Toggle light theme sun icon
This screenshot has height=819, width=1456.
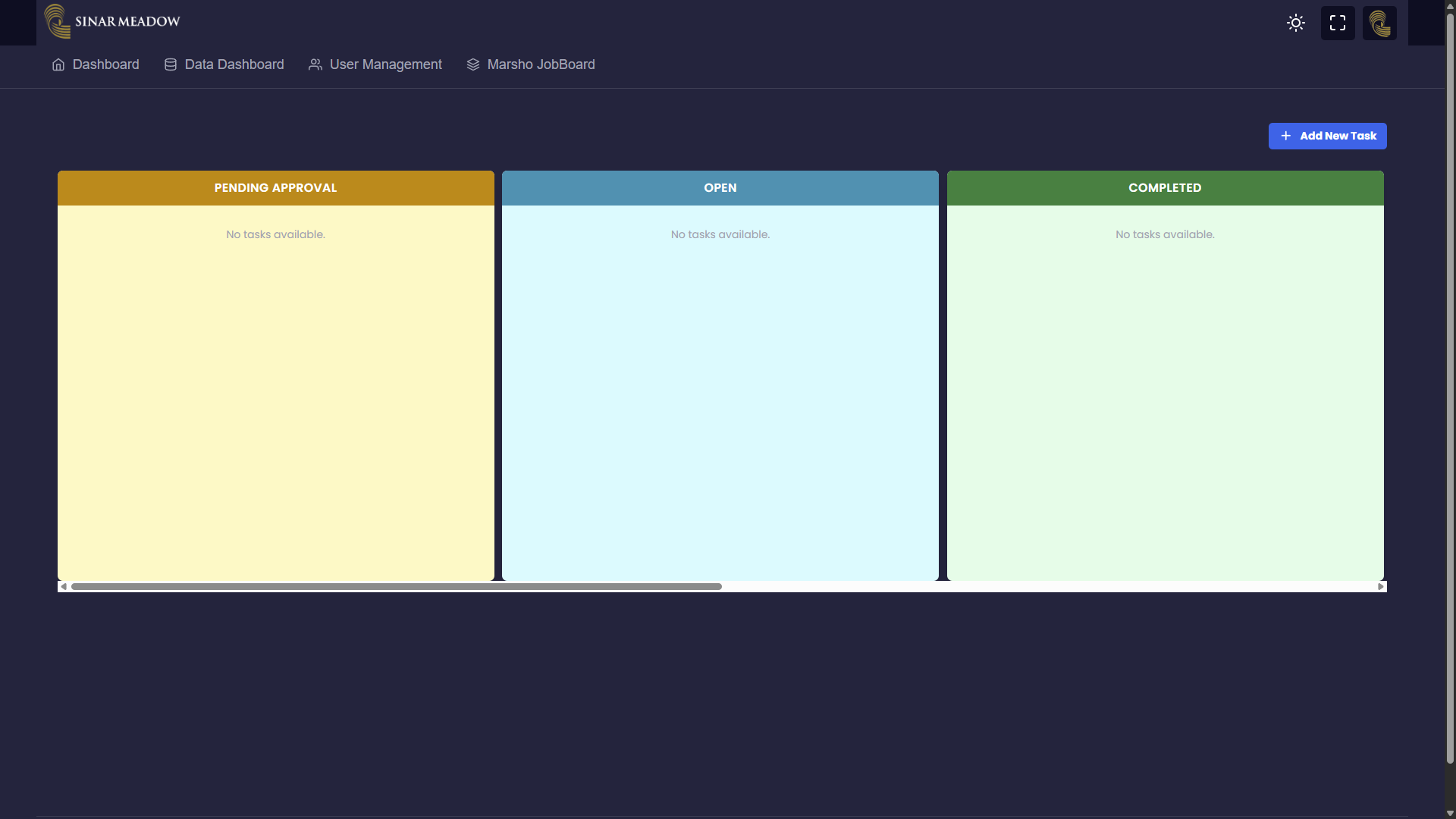click(x=1296, y=23)
